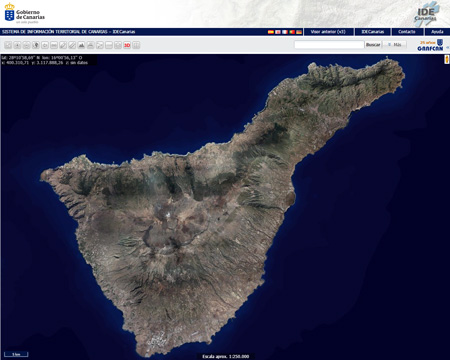This screenshot has width=450, height=360.
Task: Click the search input field
Action: [x=329, y=45]
